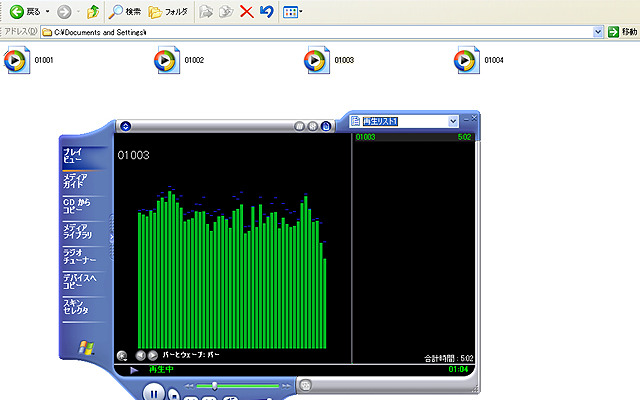
Task: Click the left grey round button above visualization
Action: tap(299, 127)
